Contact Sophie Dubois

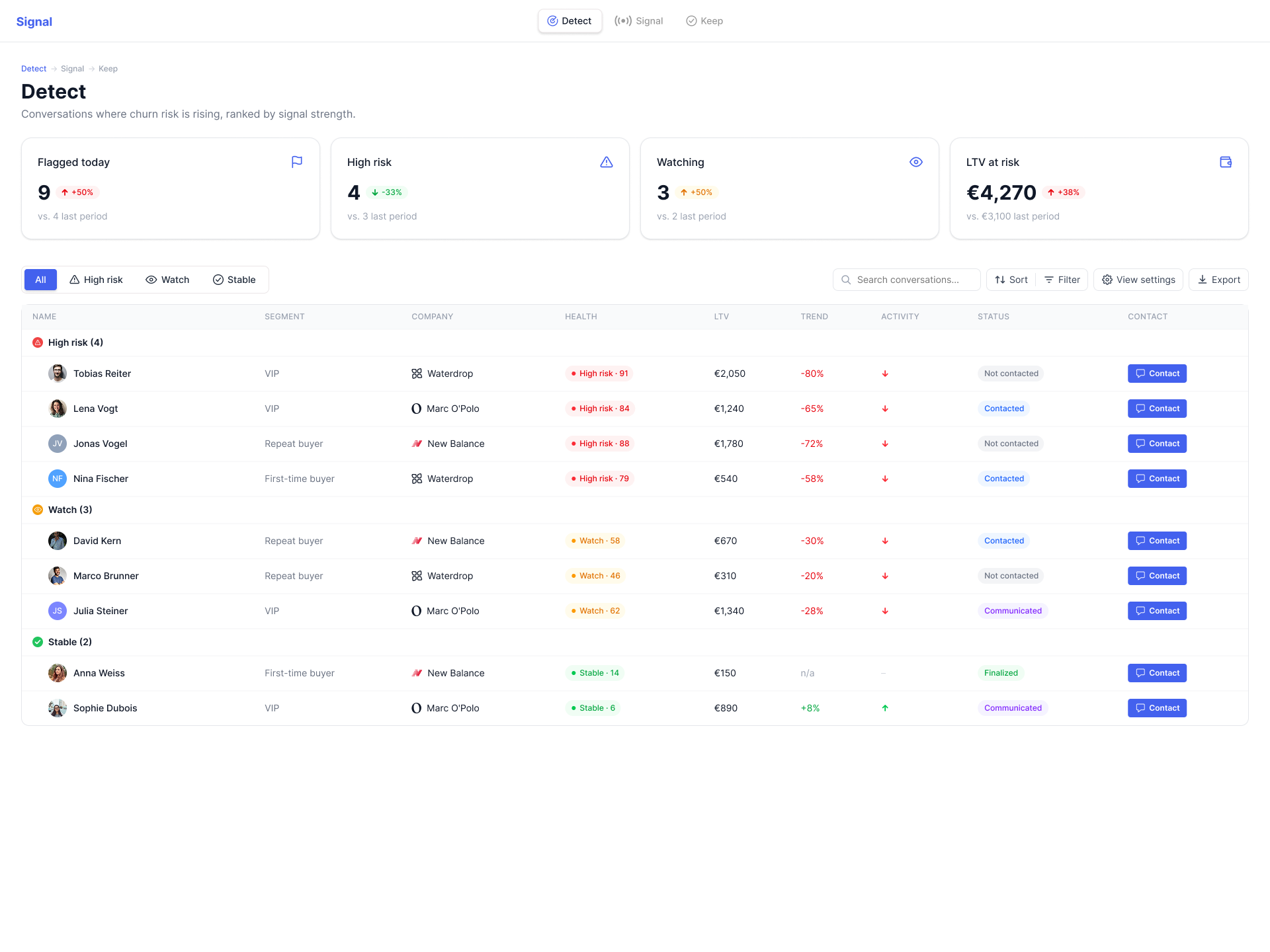pos(1157,708)
